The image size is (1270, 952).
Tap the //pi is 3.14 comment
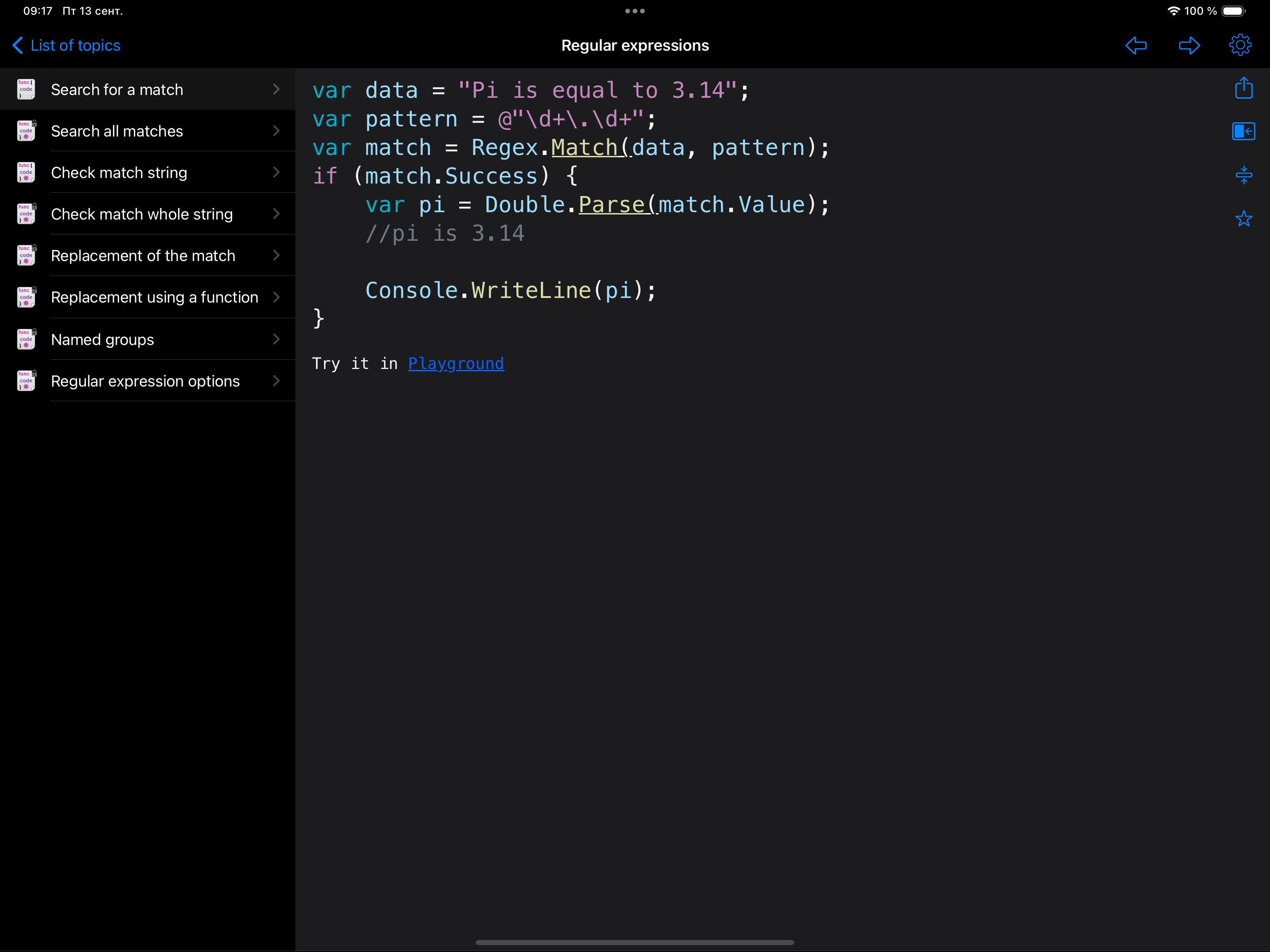pyautogui.click(x=445, y=233)
